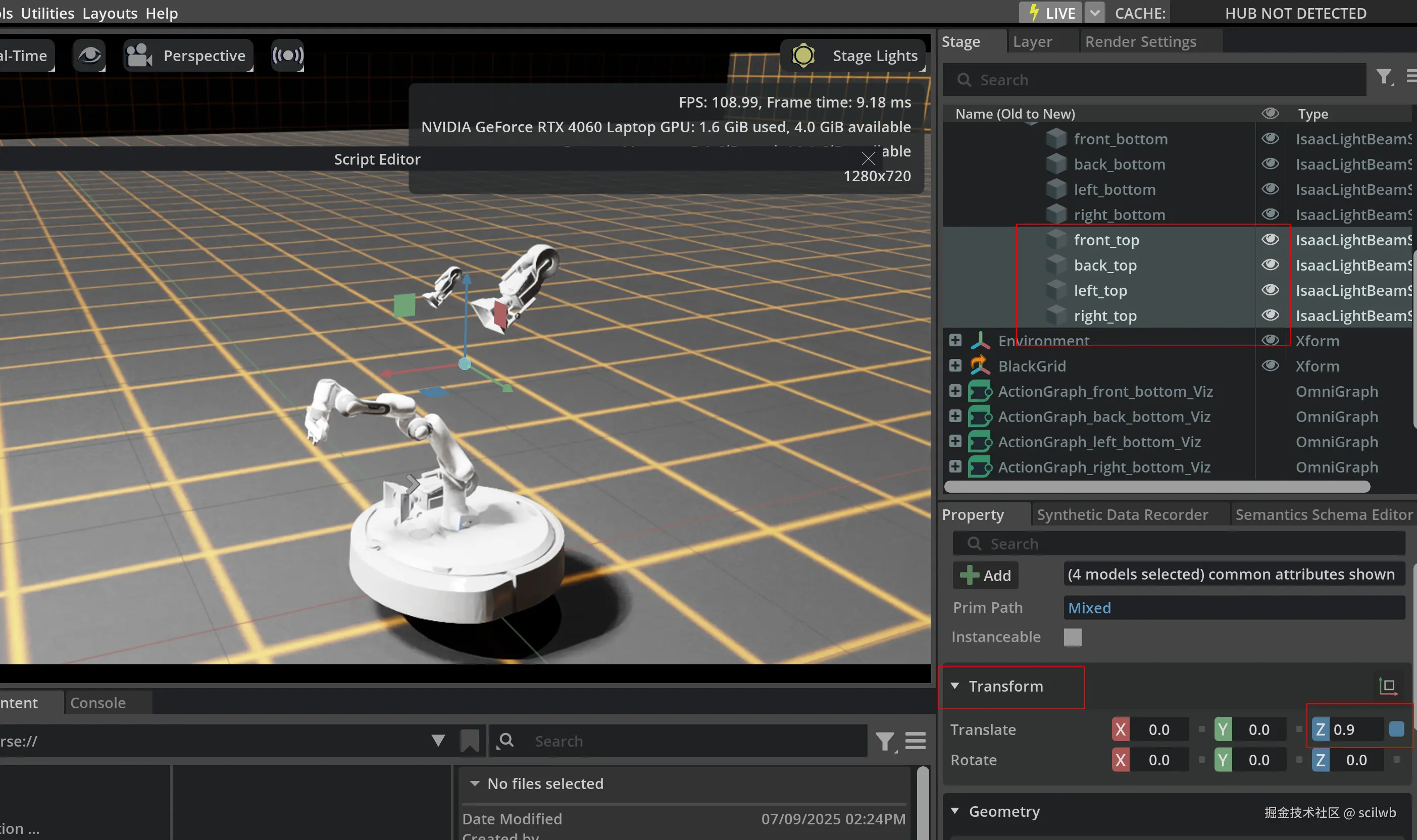Viewport: 1417px width, 840px height.
Task: Click the Stage Lights sun icon
Action: [803, 56]
